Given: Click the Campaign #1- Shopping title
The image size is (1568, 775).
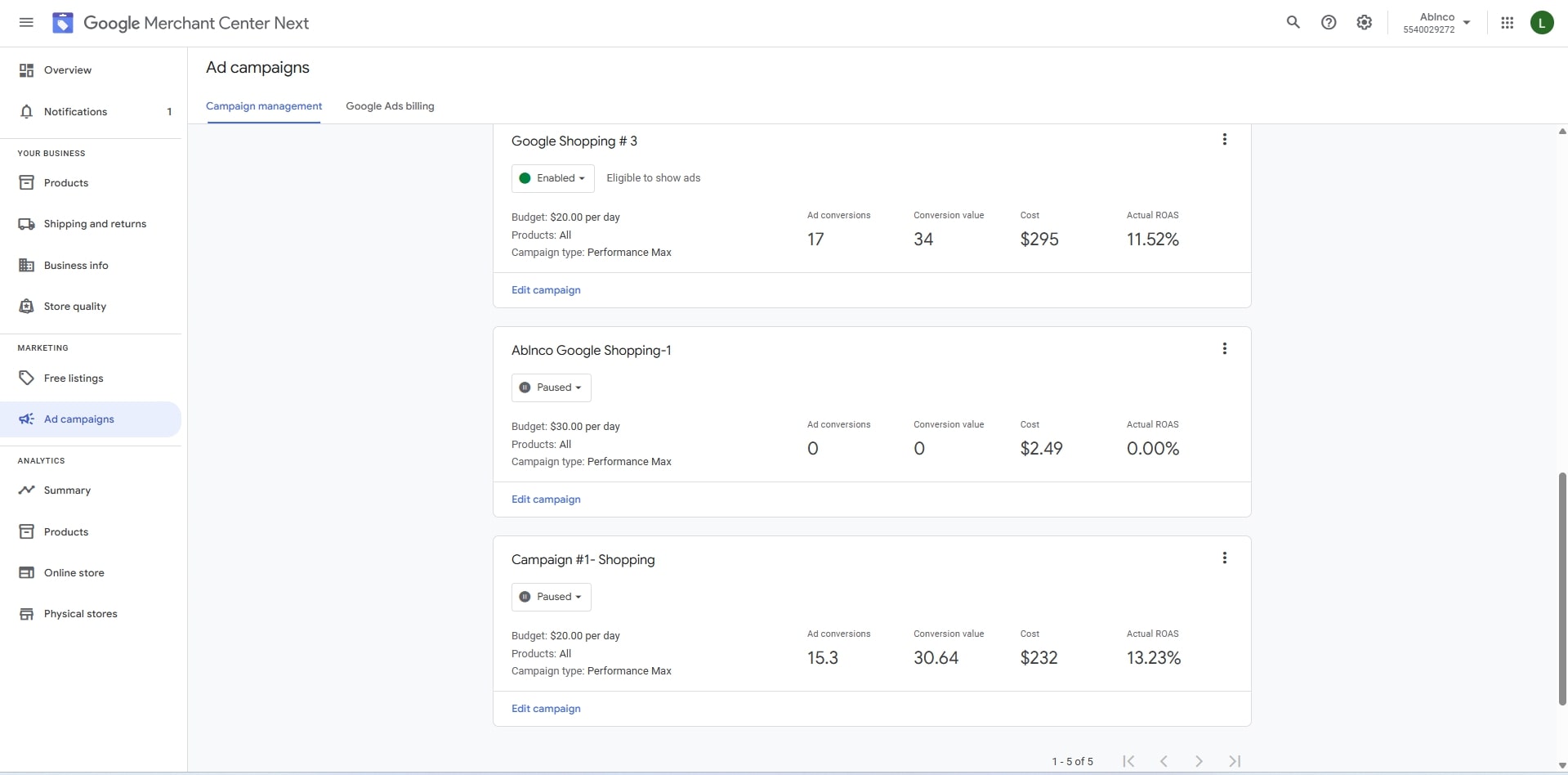Looking at the screenshot, I should tap(583, 560).
